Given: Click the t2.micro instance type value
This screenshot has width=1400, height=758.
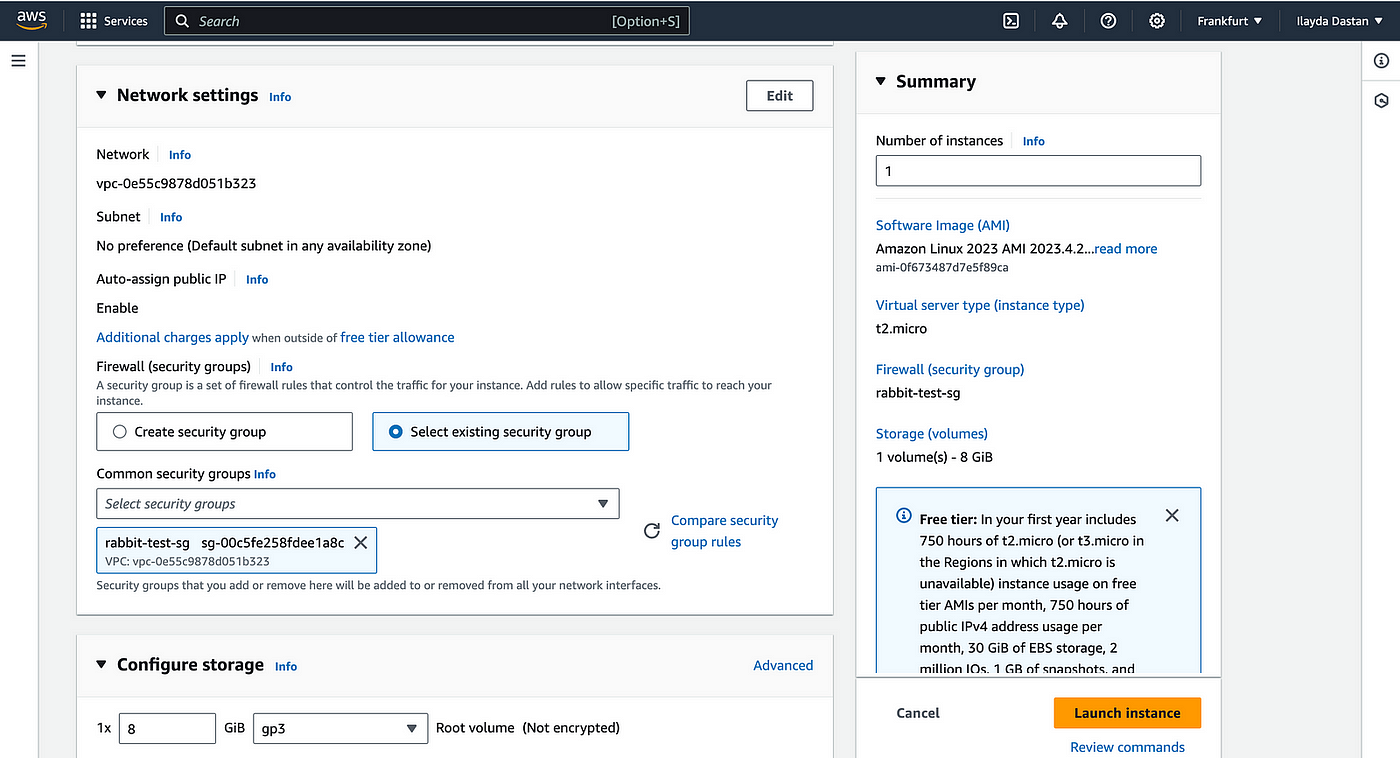Looking at the screenshot, I should point(901,329).
